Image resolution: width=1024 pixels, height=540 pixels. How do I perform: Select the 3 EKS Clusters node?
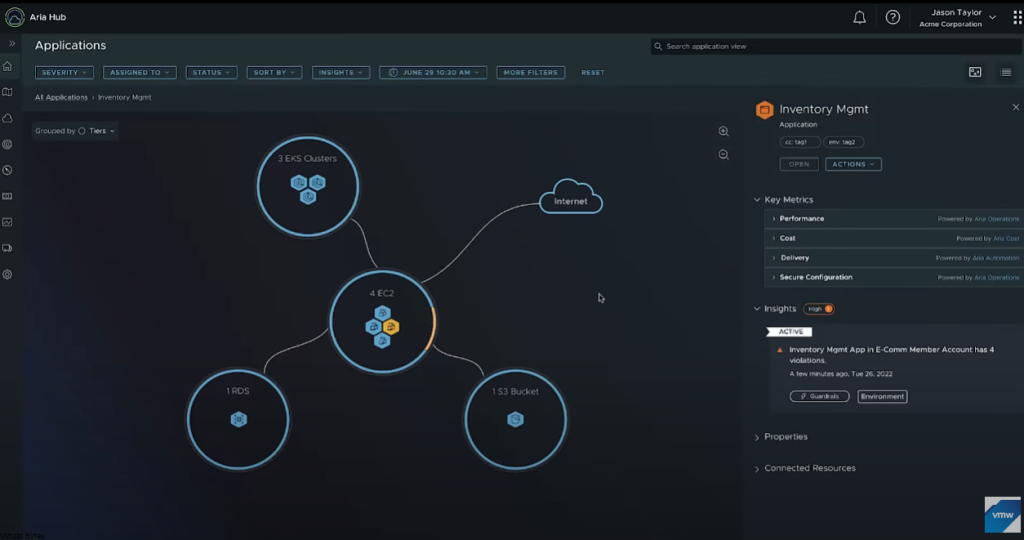pyautogui.click(x=308, y=186)
